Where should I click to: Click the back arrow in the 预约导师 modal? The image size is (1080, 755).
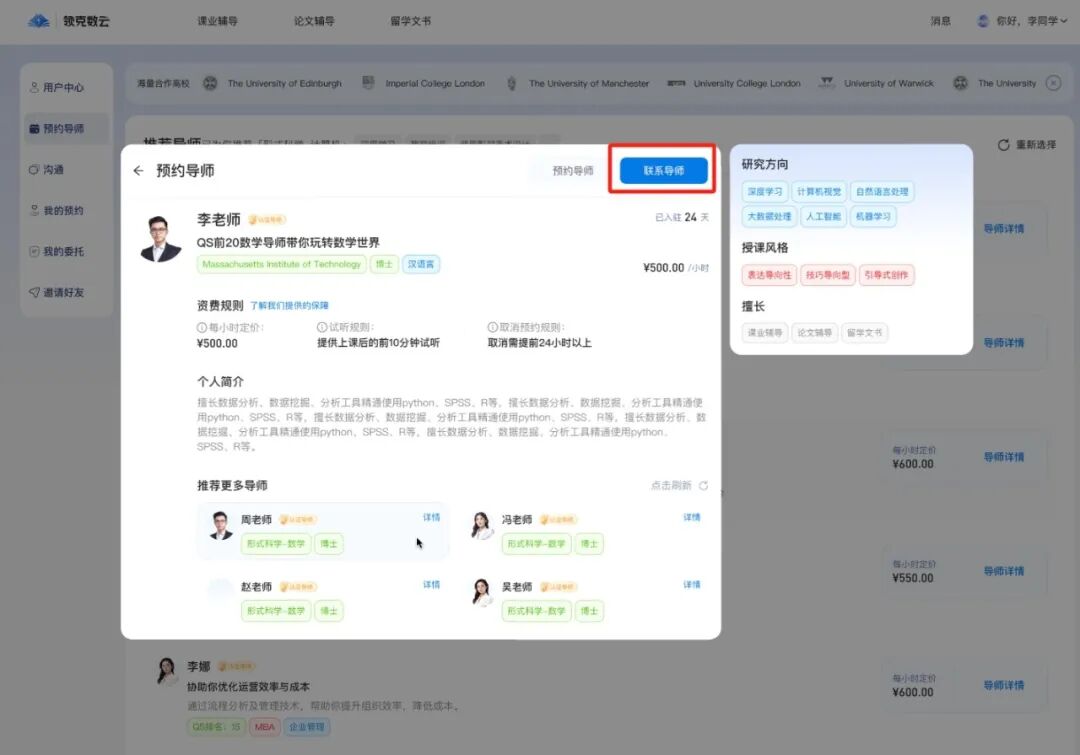(x=138, y=170)
